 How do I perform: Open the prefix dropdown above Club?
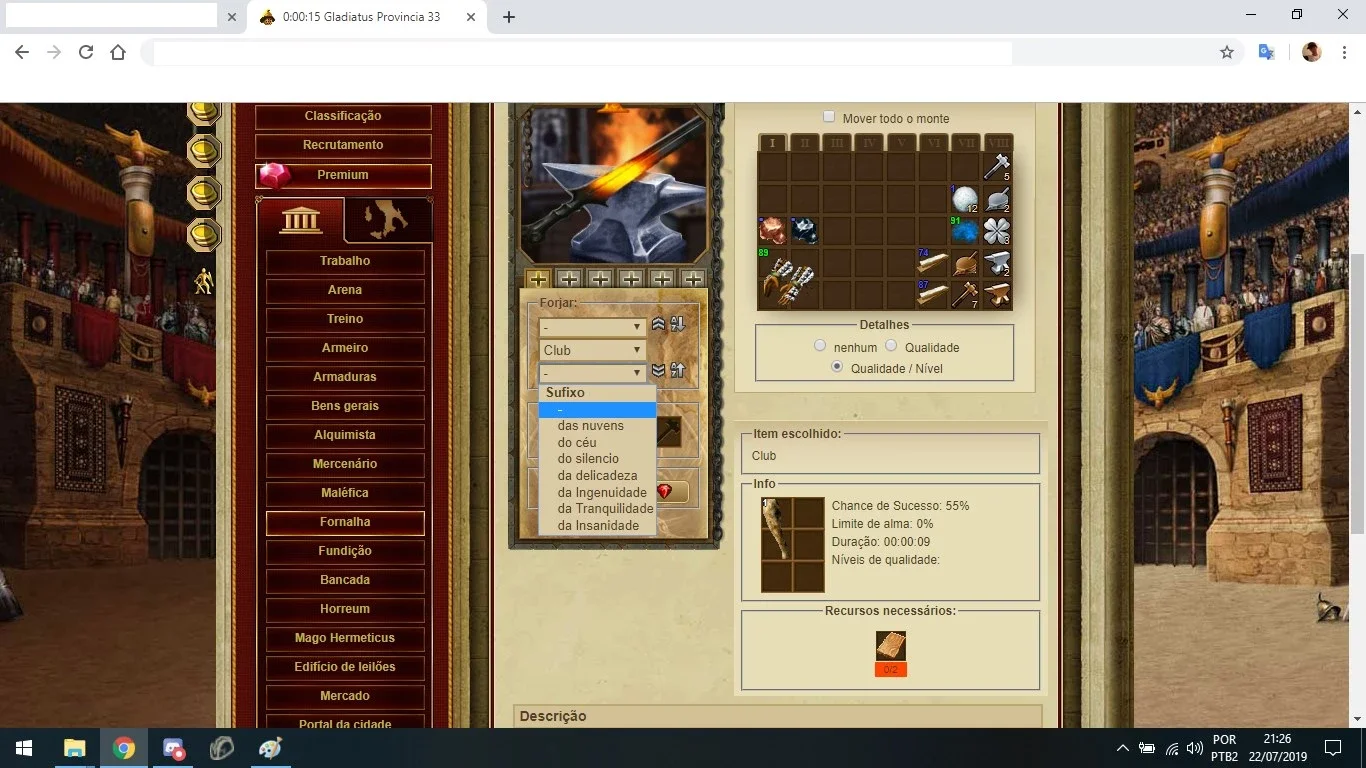click(x=592, y=327)
